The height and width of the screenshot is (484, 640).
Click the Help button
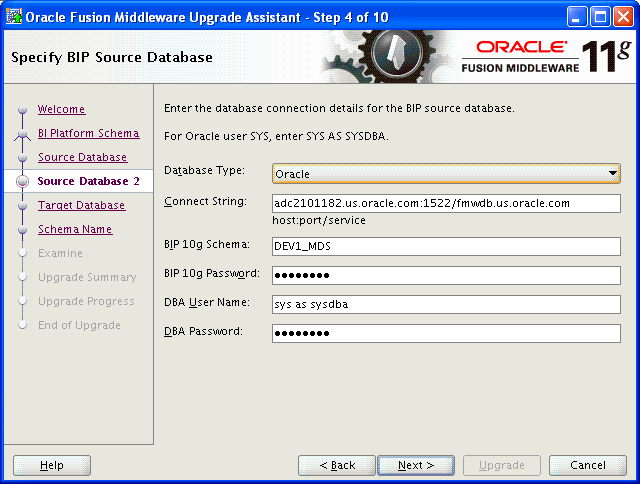(52, 465)
